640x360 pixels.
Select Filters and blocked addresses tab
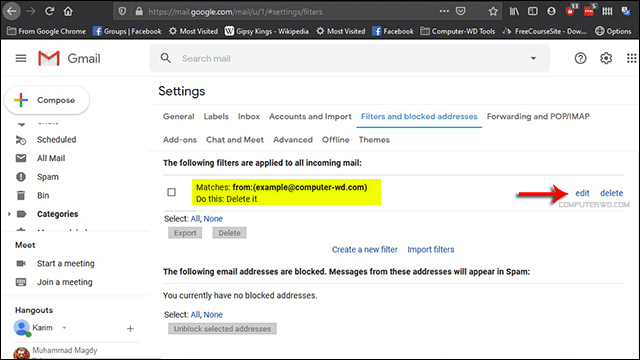click(419, 116)
